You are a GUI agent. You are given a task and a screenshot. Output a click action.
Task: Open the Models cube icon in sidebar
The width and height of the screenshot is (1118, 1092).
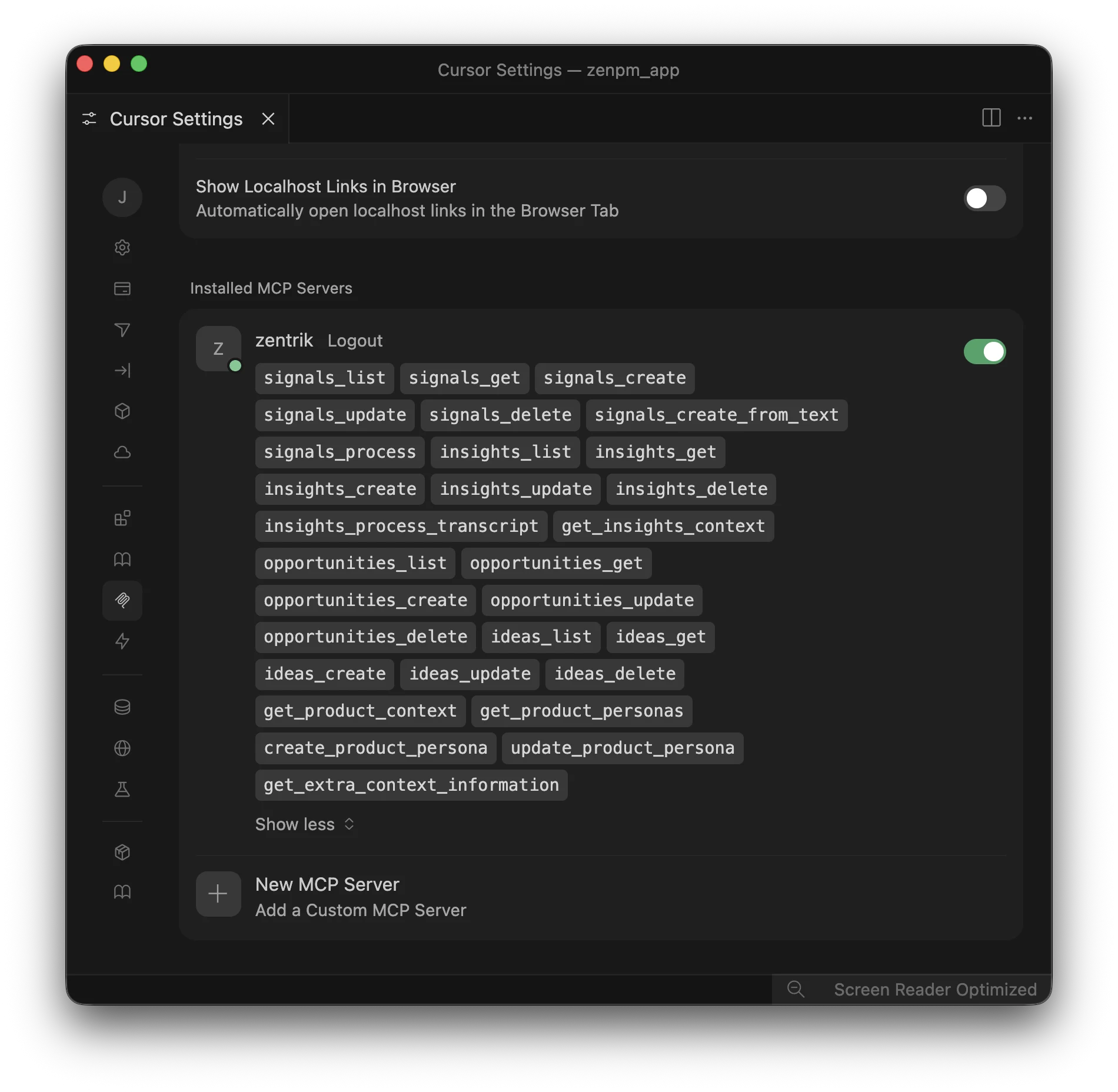122,411
